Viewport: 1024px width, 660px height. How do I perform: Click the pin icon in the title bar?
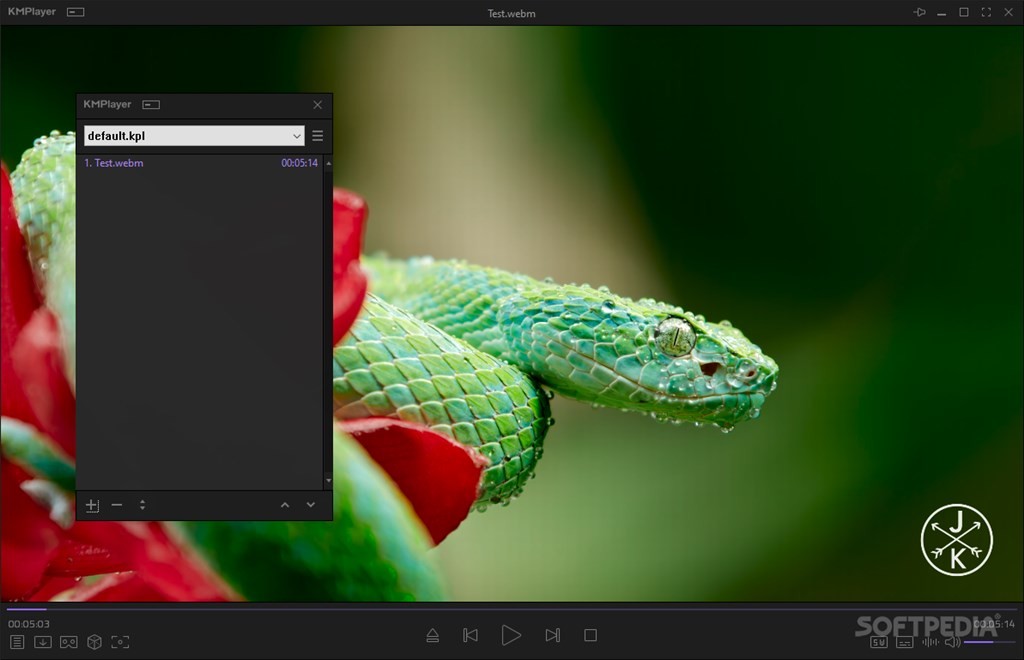[x=919, y=12]
